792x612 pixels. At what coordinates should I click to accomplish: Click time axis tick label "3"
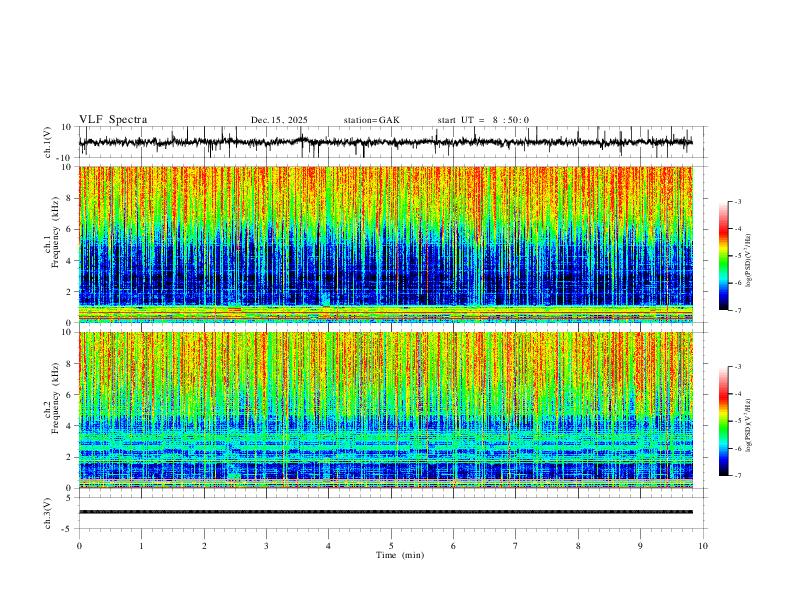click(266, 546)
